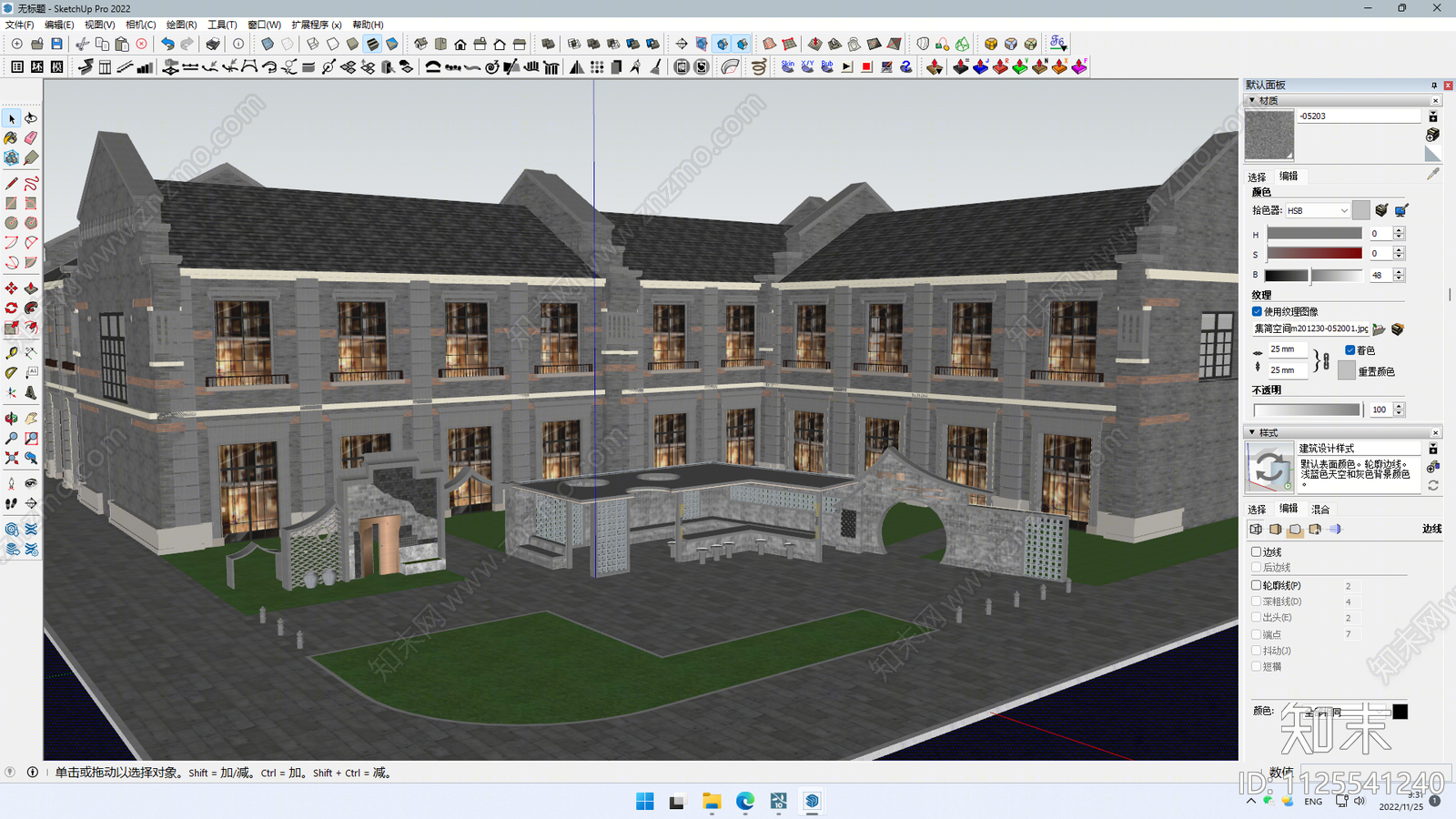Click the 重置颜色 swatch button

1347,370
